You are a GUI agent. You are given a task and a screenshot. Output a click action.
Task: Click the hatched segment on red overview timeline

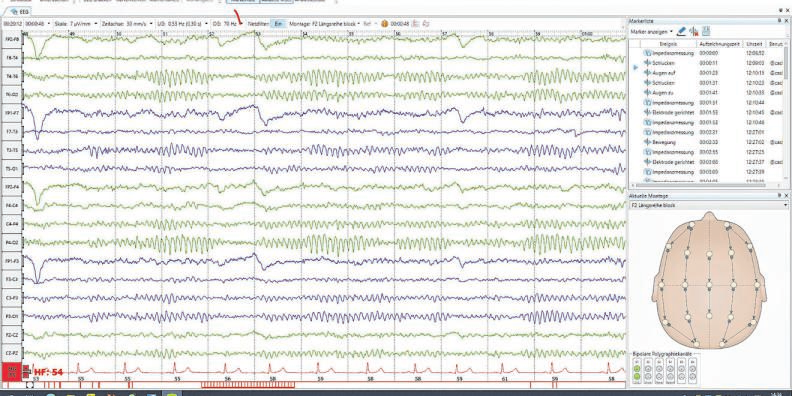click(248, 385)
